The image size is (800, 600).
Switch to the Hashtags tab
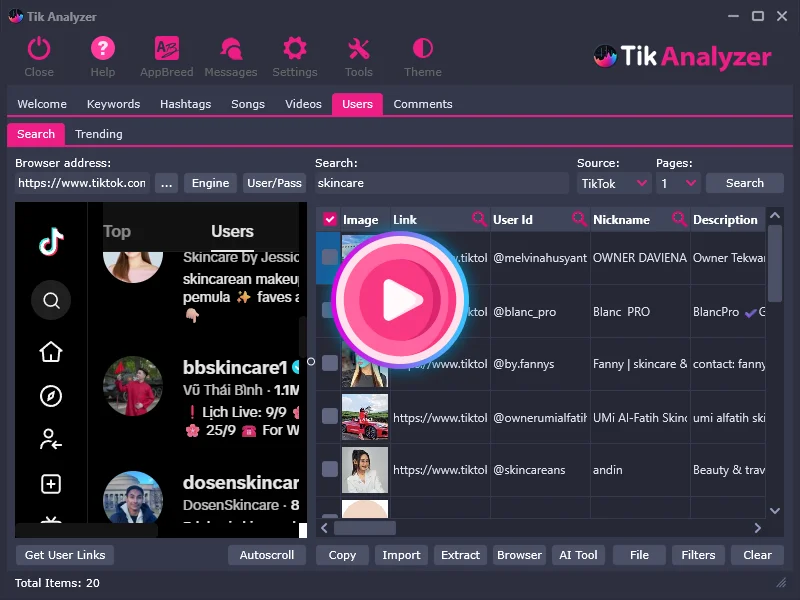[x=186, y=104]
